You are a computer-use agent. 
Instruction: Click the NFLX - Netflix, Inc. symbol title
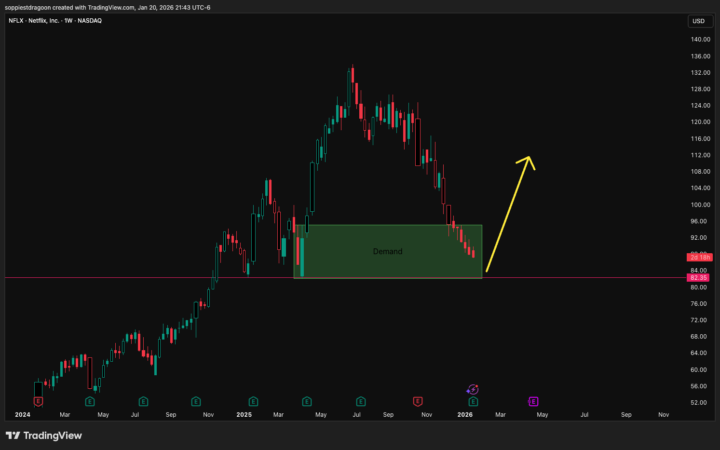tap(55, 21)
